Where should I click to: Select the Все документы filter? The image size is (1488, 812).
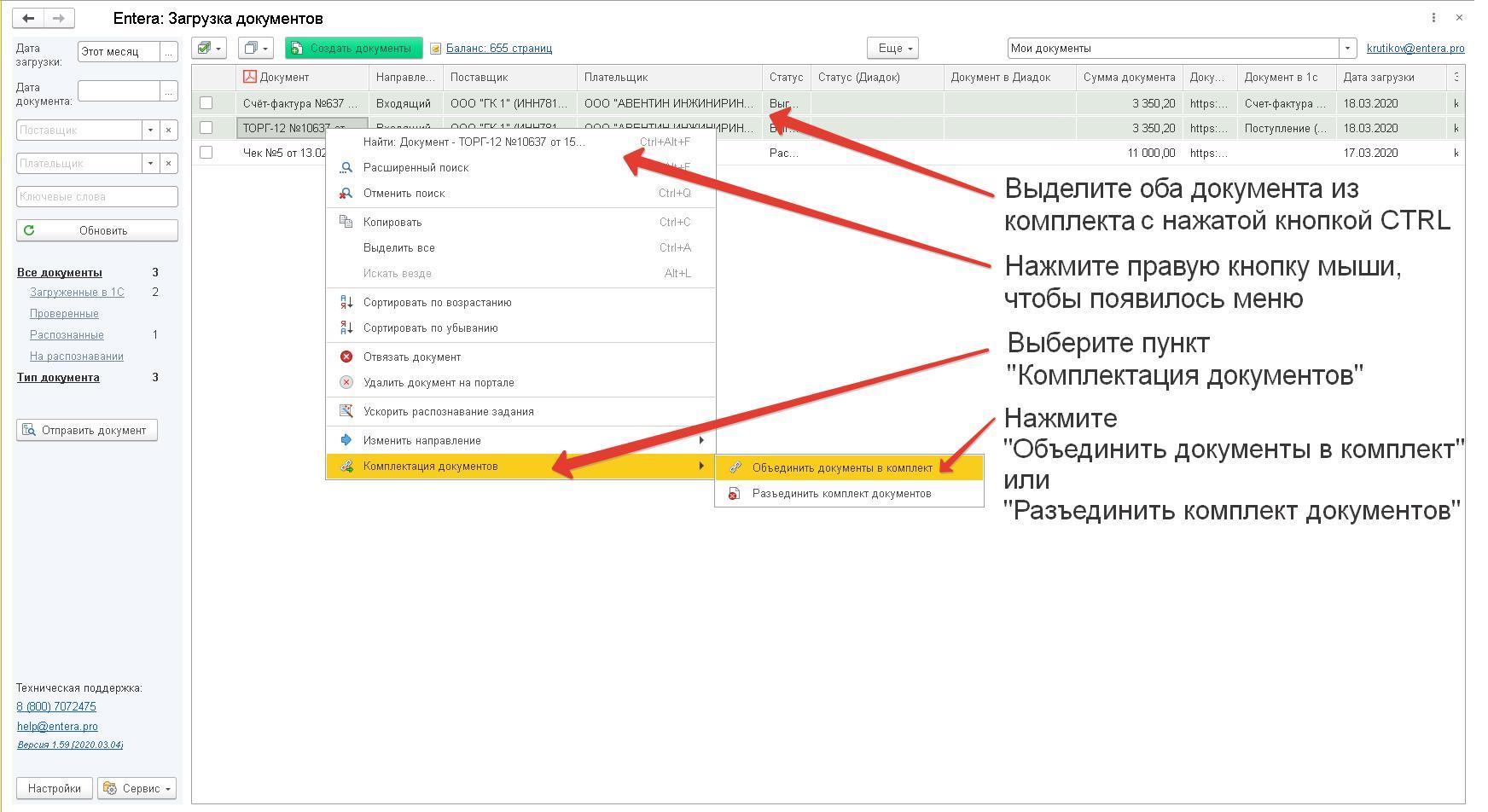[60, 273]
